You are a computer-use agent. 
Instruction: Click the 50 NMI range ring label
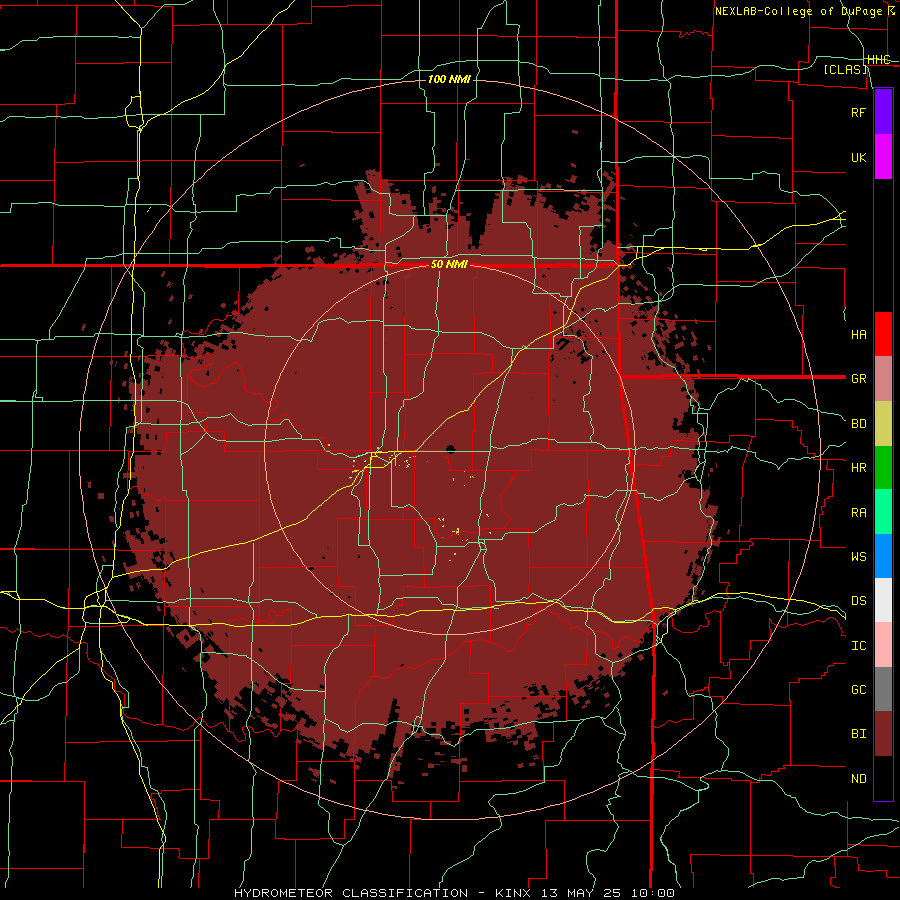pyautogui.click(x=449, y=265)
